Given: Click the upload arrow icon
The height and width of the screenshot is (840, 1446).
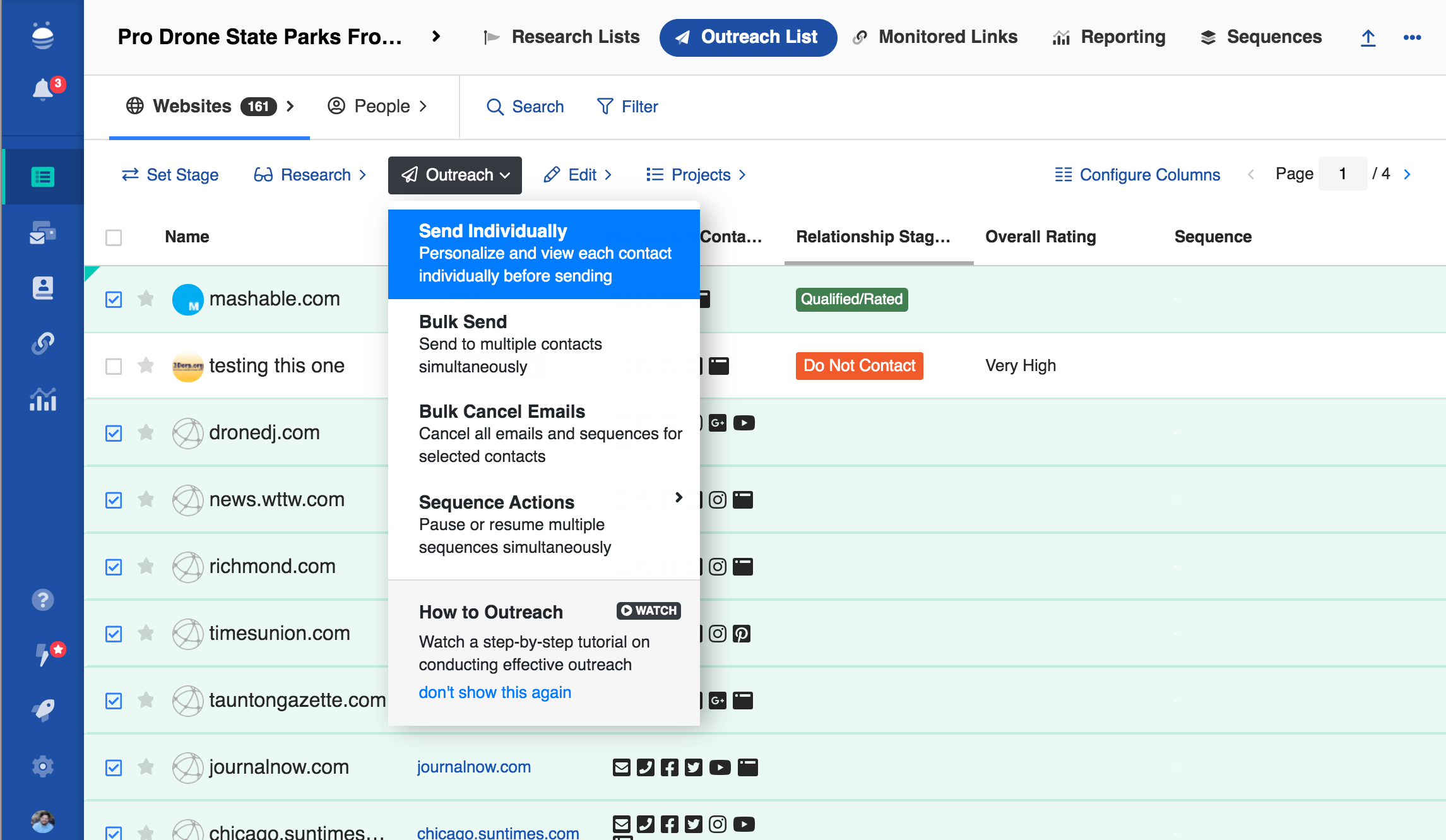Looking at the screenshot, I should 1368,38.
